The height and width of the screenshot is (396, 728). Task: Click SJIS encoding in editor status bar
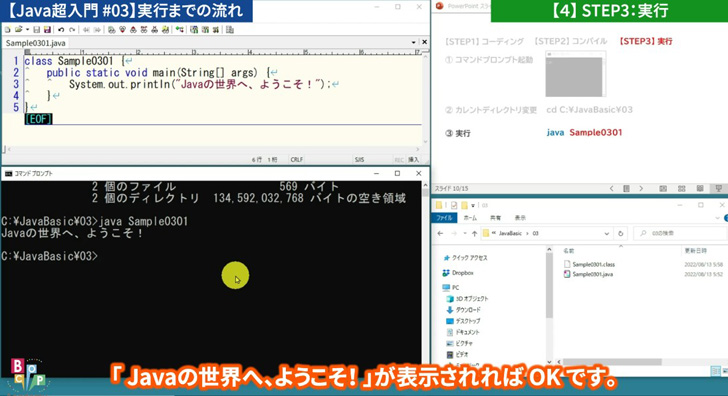click(x=359, y=159)
